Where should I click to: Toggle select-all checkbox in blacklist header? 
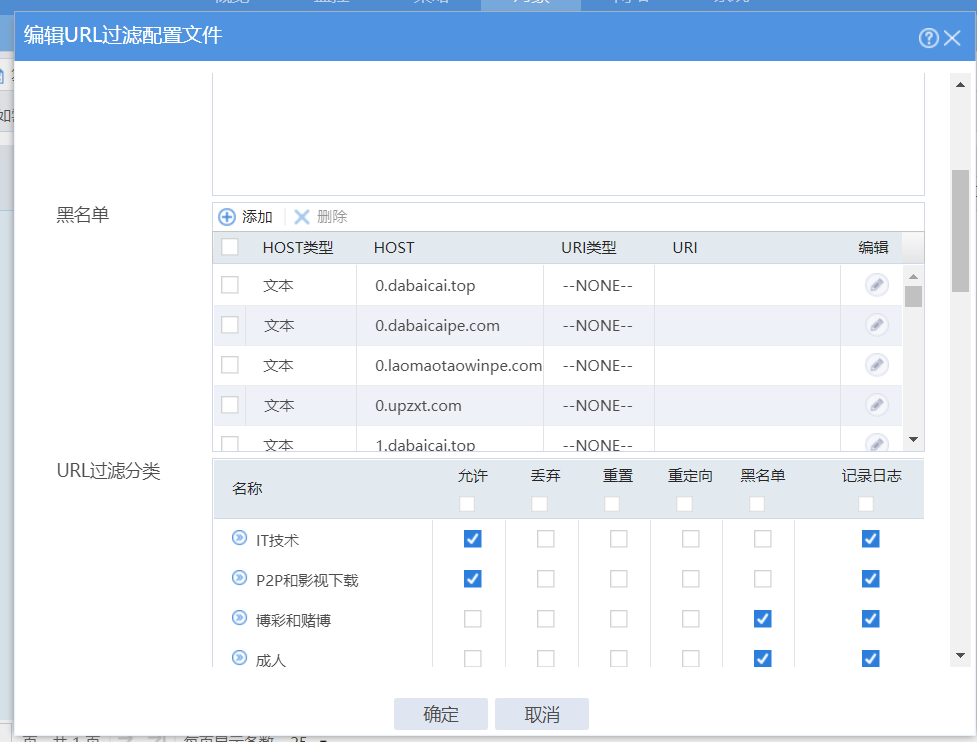[x=230, y=247]
